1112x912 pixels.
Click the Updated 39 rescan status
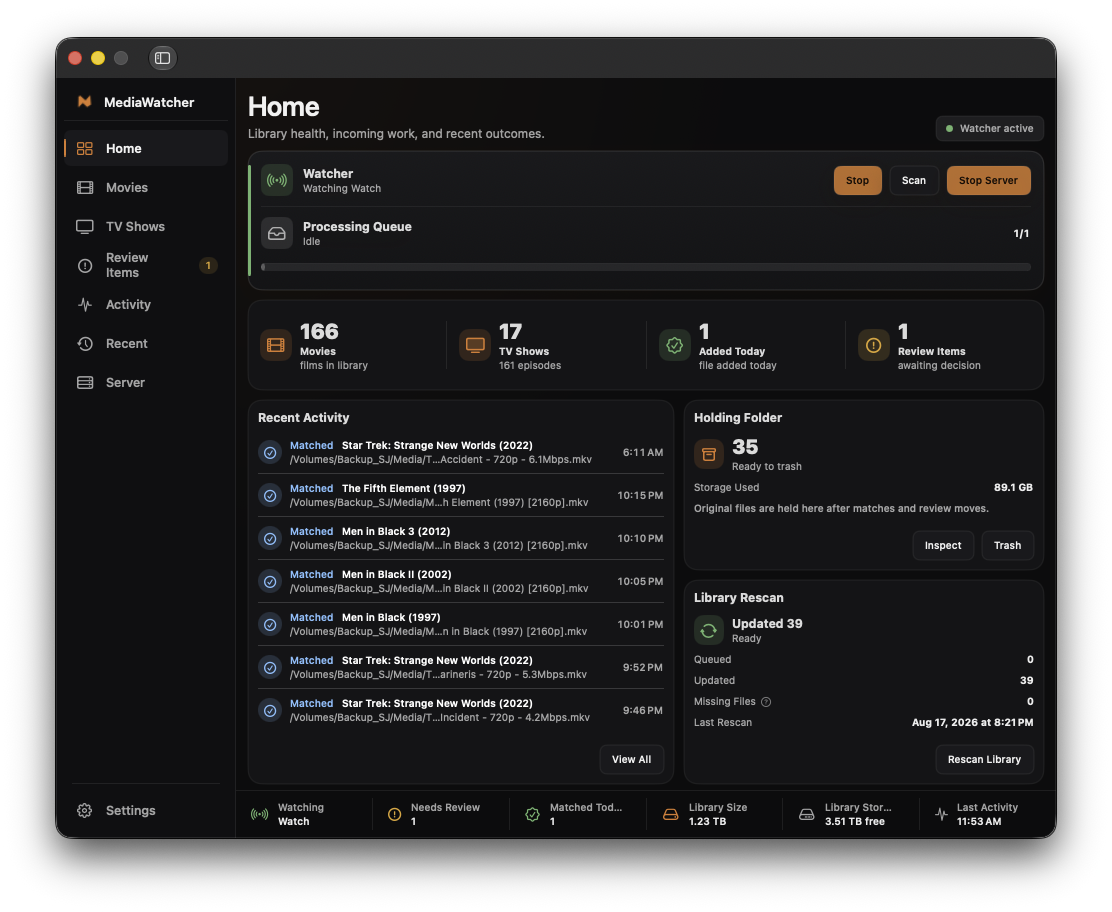tap(767, 624)
